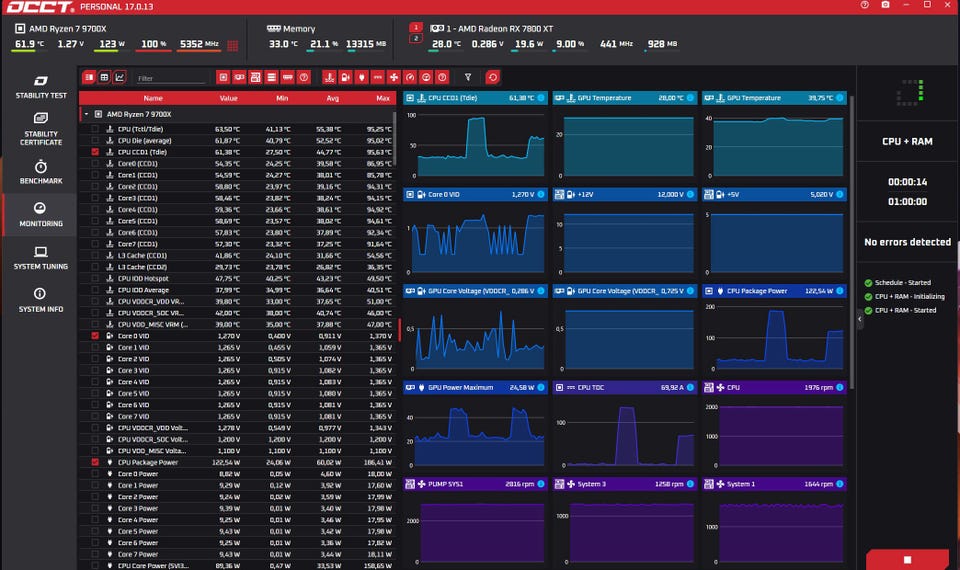This screenshot has height=570, width=960.
Task: Select GPU number 1 in the header
Action: coord(416,28)
